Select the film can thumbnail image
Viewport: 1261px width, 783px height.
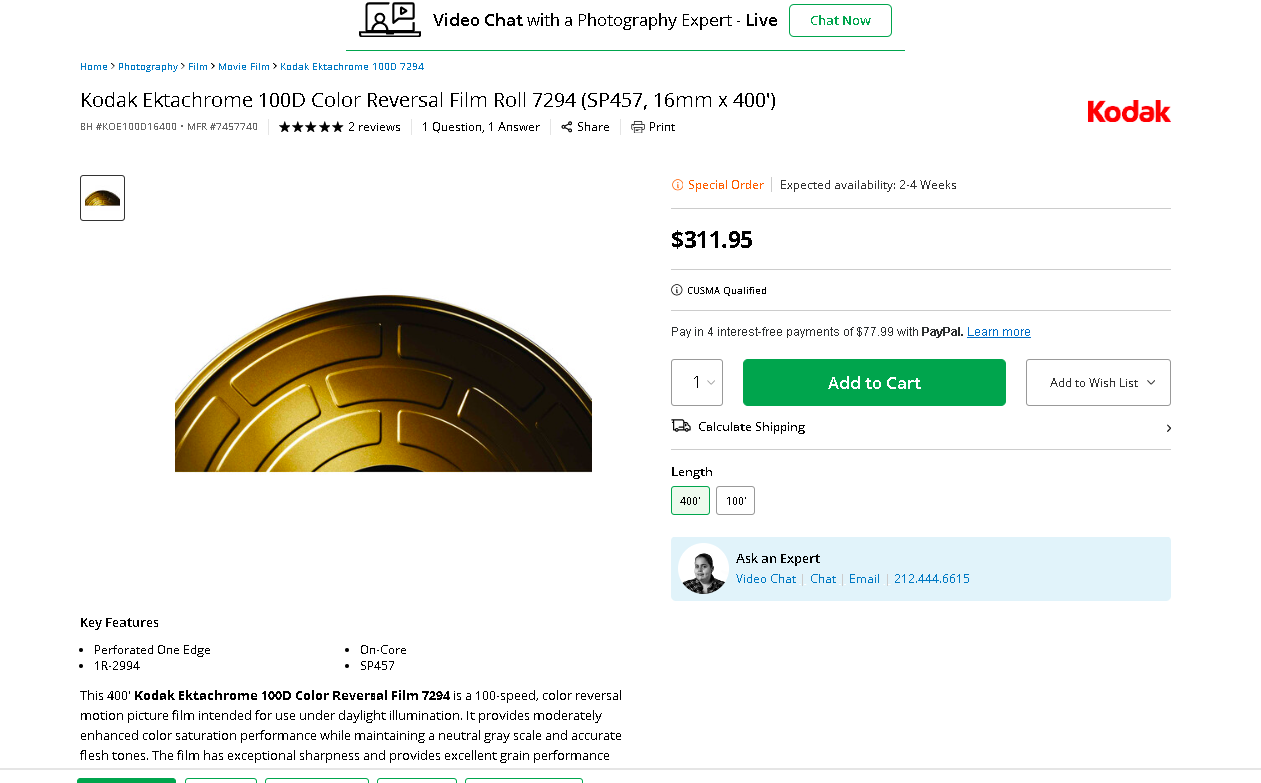click(x=102, y=198)
